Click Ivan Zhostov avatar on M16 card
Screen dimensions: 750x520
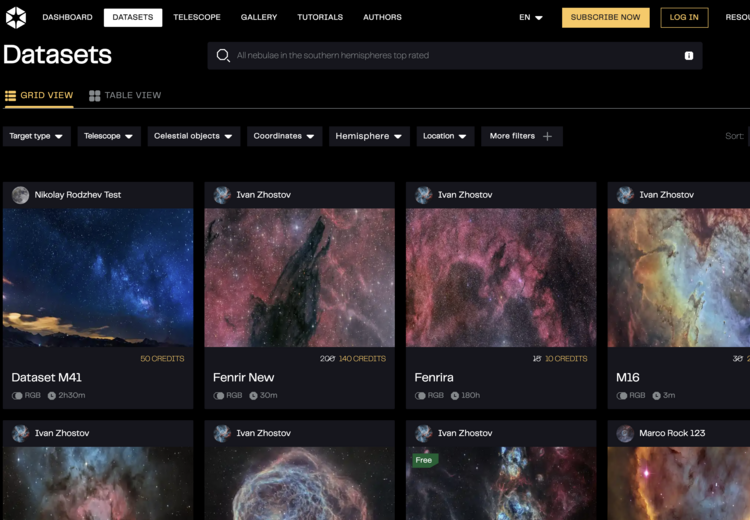click(625, 195)
